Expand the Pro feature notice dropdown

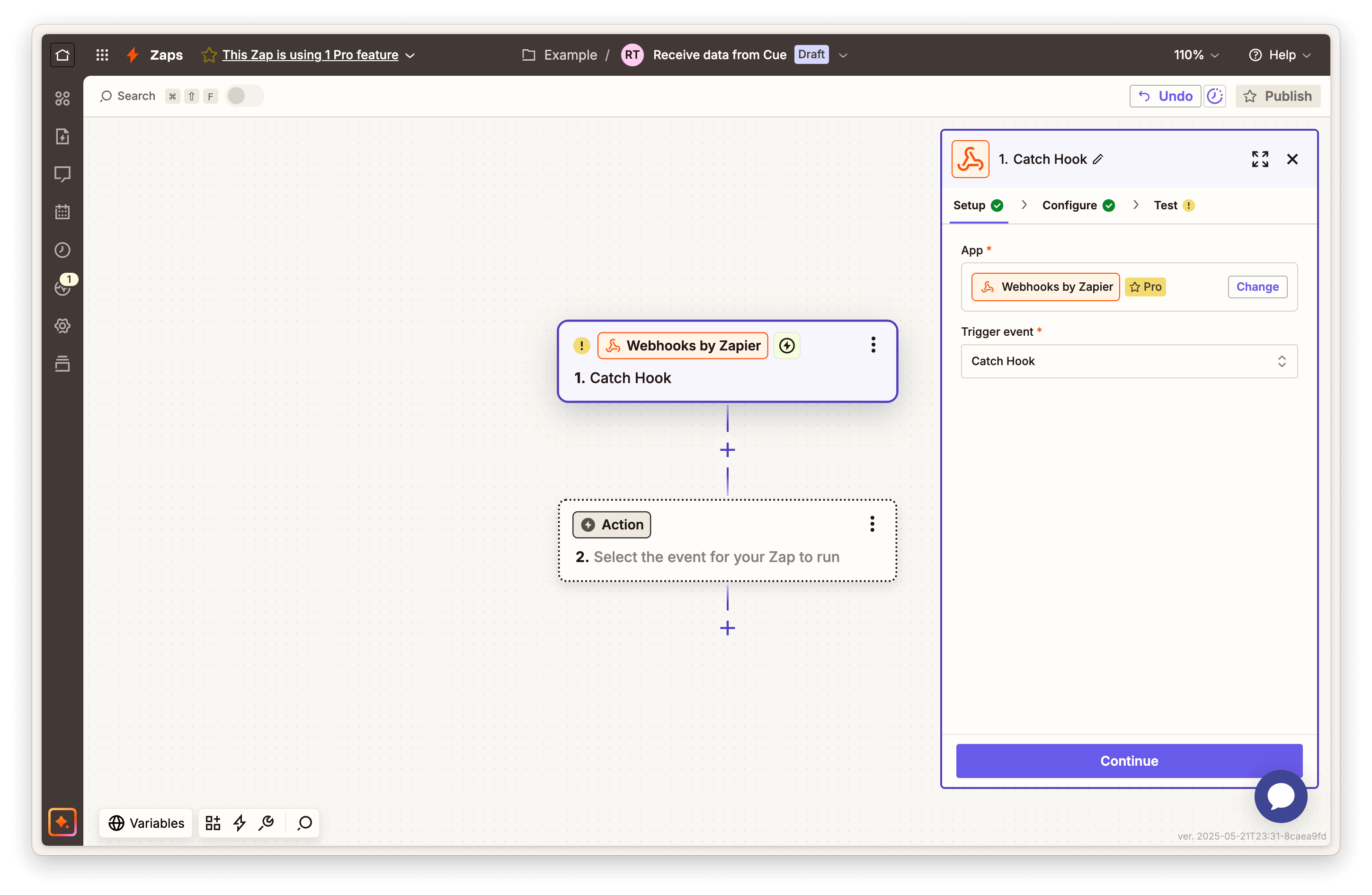410,55
